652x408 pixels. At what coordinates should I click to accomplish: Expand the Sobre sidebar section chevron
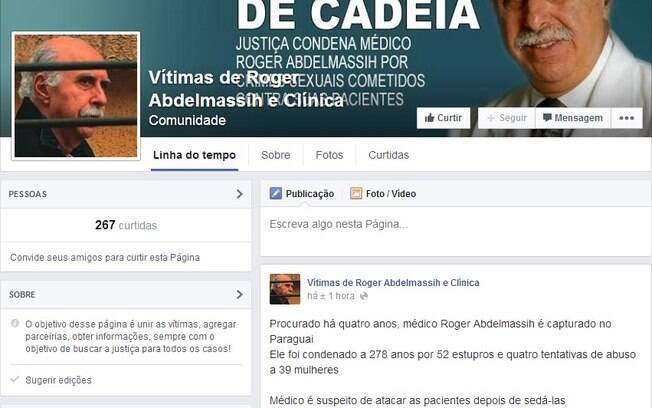(239, 294)
